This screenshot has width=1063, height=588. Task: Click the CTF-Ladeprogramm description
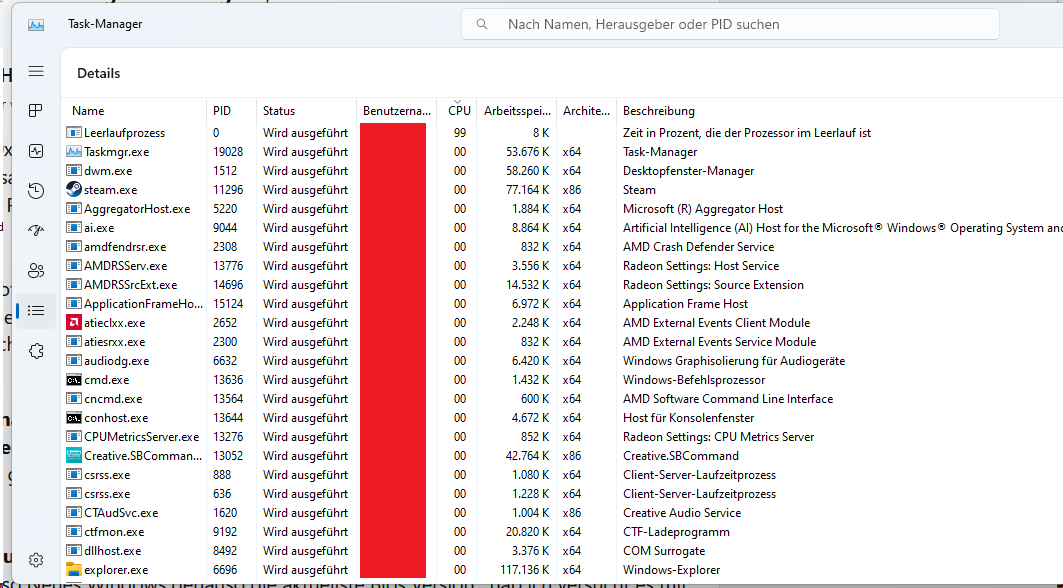pos(676,532)
